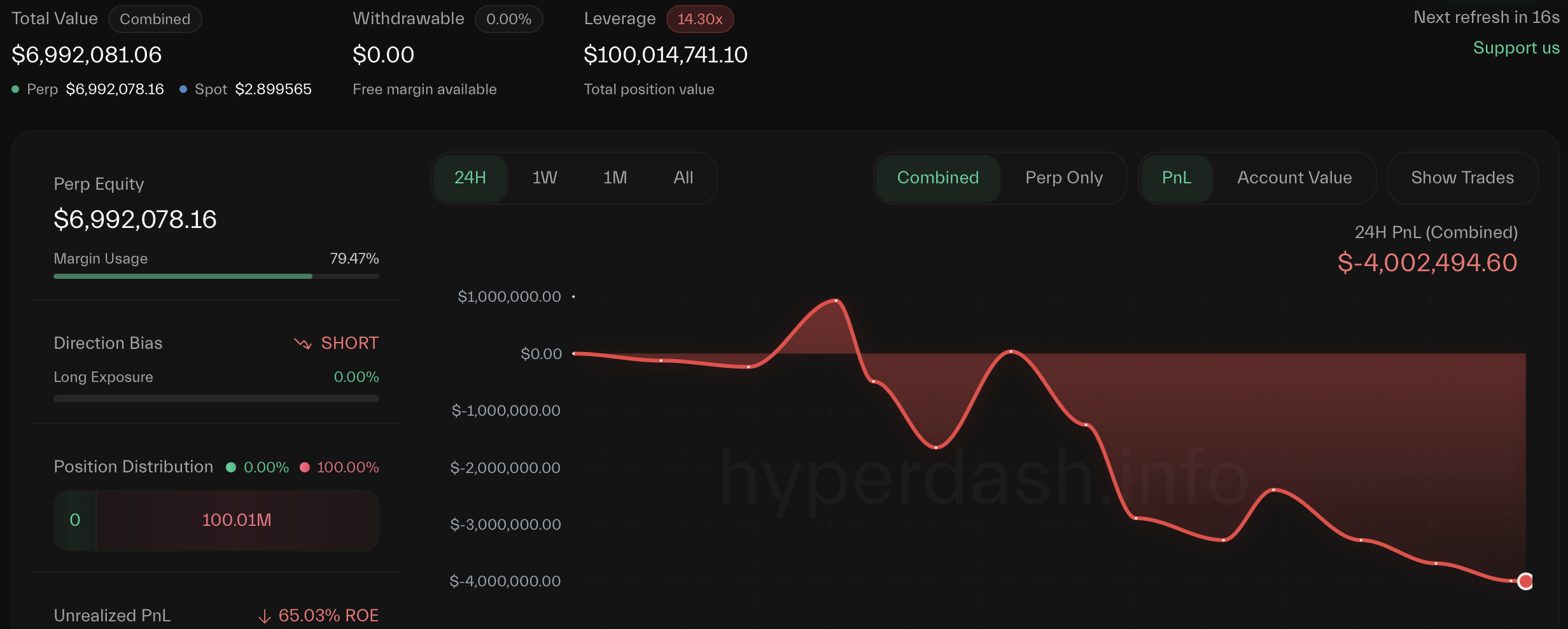Click the green long distribution dot
The height and width of the screenshot is (629, 1568).
(x=231, y=467)
